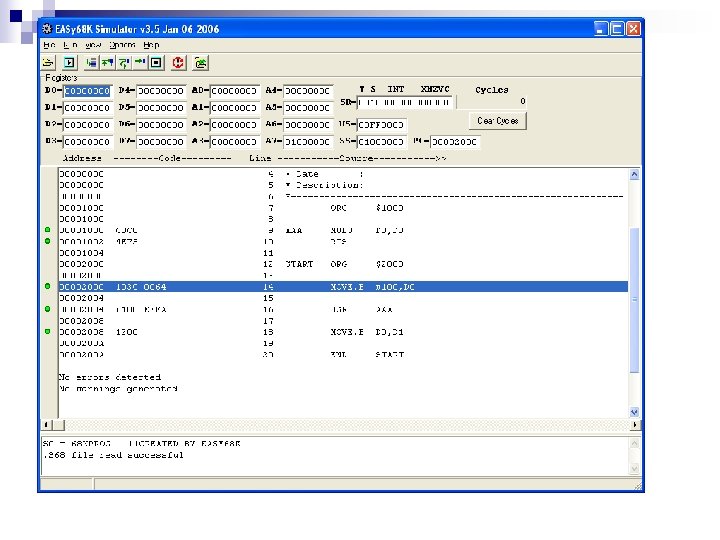This screenshot has width=720, height=540.
Task: Toggle breakpoint dot at address line 9
Action: [48, 231]
